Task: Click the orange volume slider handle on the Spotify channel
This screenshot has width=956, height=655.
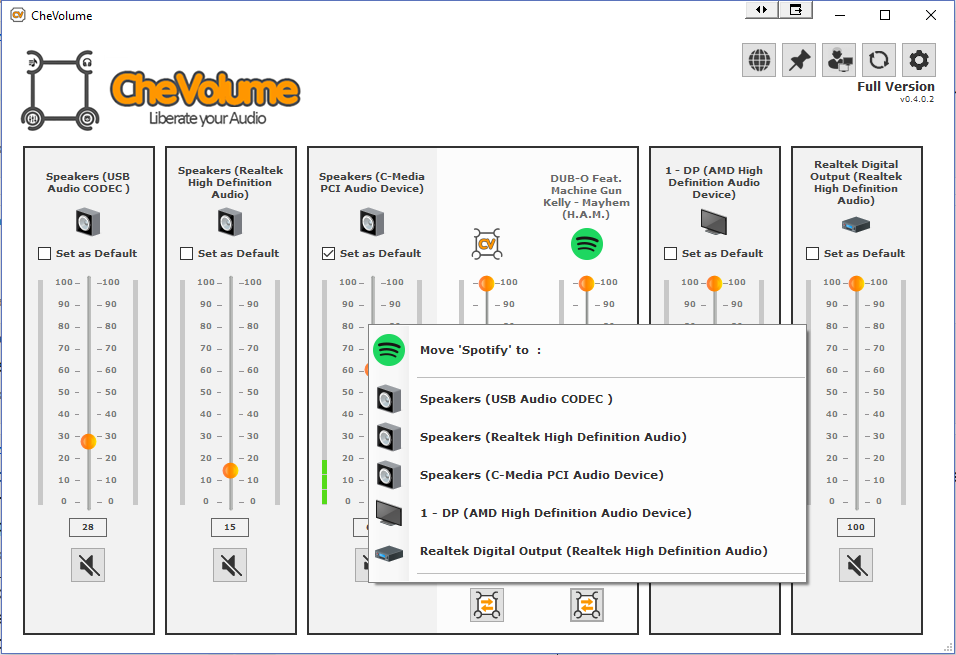Action: [x=586, y=283]
